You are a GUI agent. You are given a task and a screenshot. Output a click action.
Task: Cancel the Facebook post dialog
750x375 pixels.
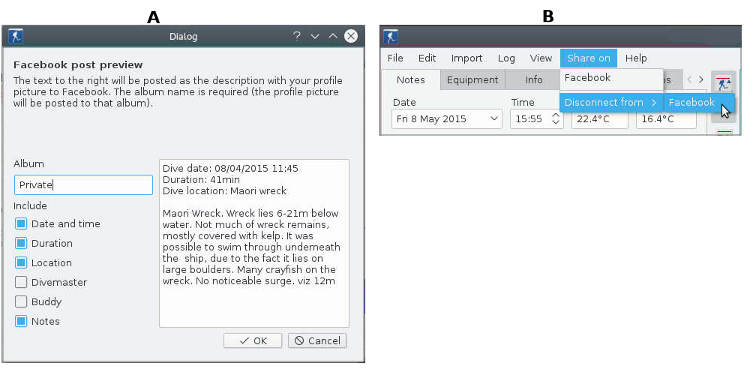(318, 341)
